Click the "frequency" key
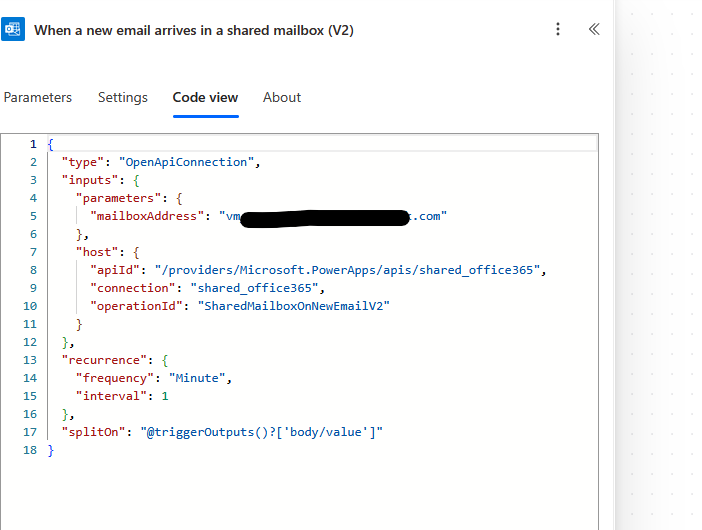This screenshot has height=530, width=702. [115, 378]
